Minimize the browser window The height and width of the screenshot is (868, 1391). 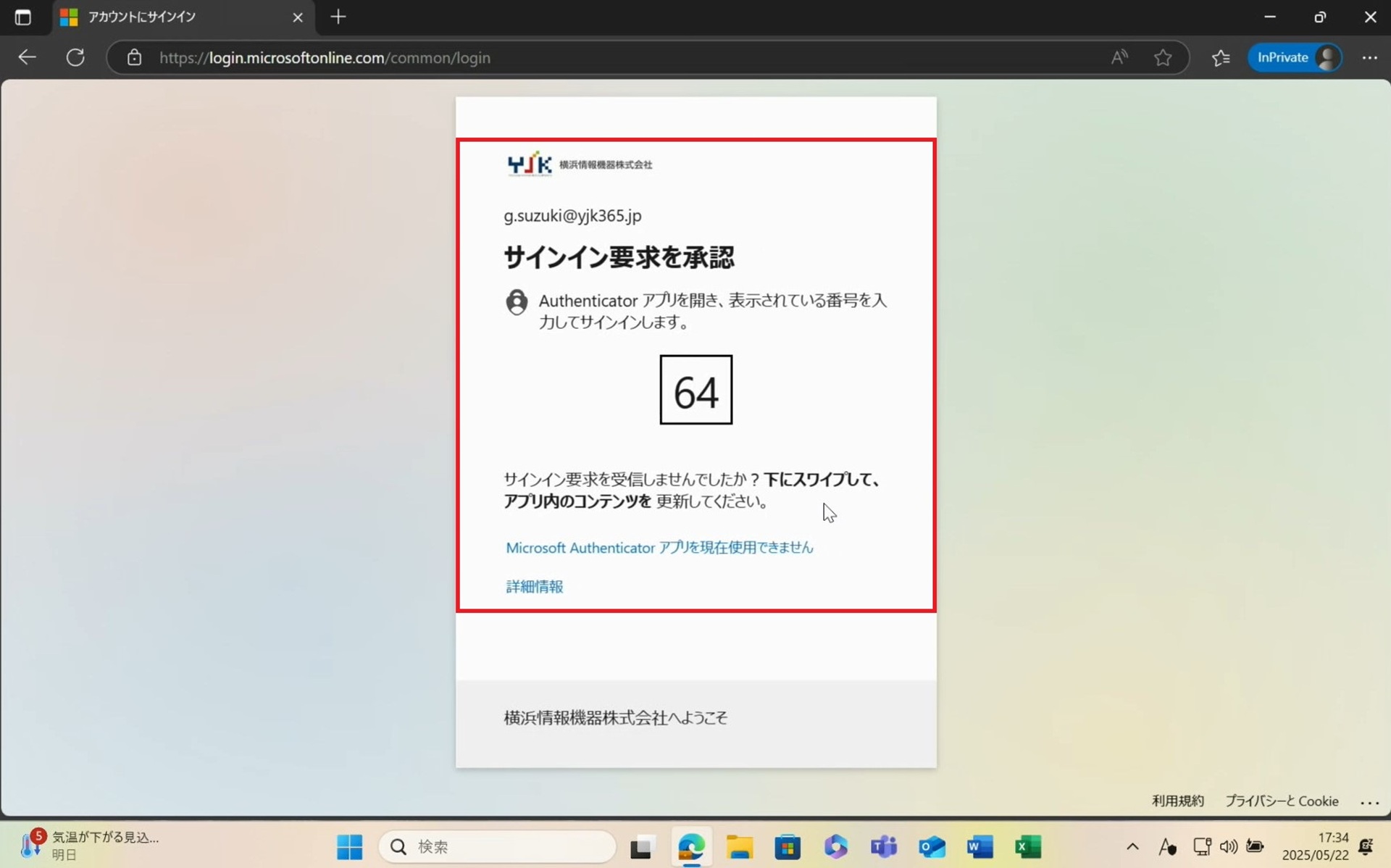pos(1269,17)
